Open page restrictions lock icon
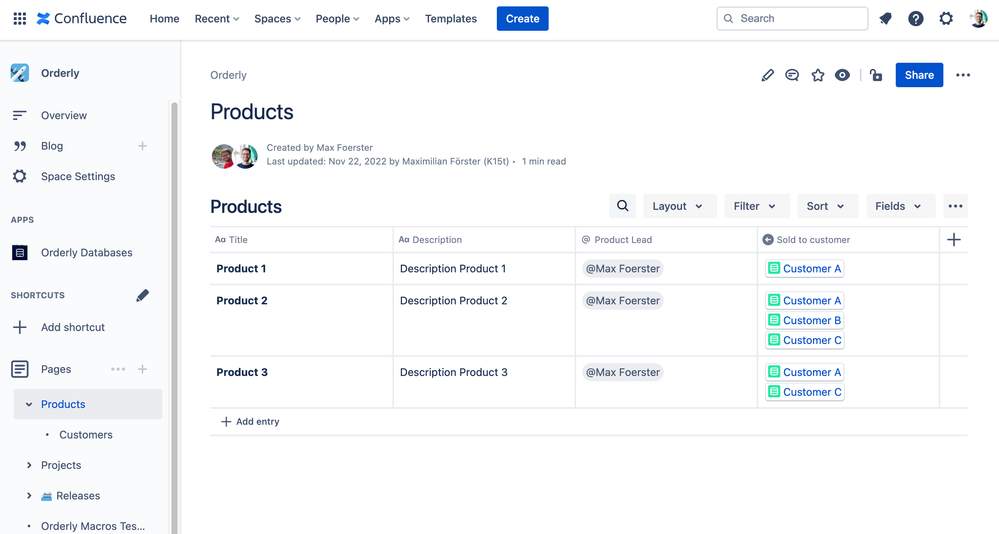The image size is (999, 534). (877, 75)
